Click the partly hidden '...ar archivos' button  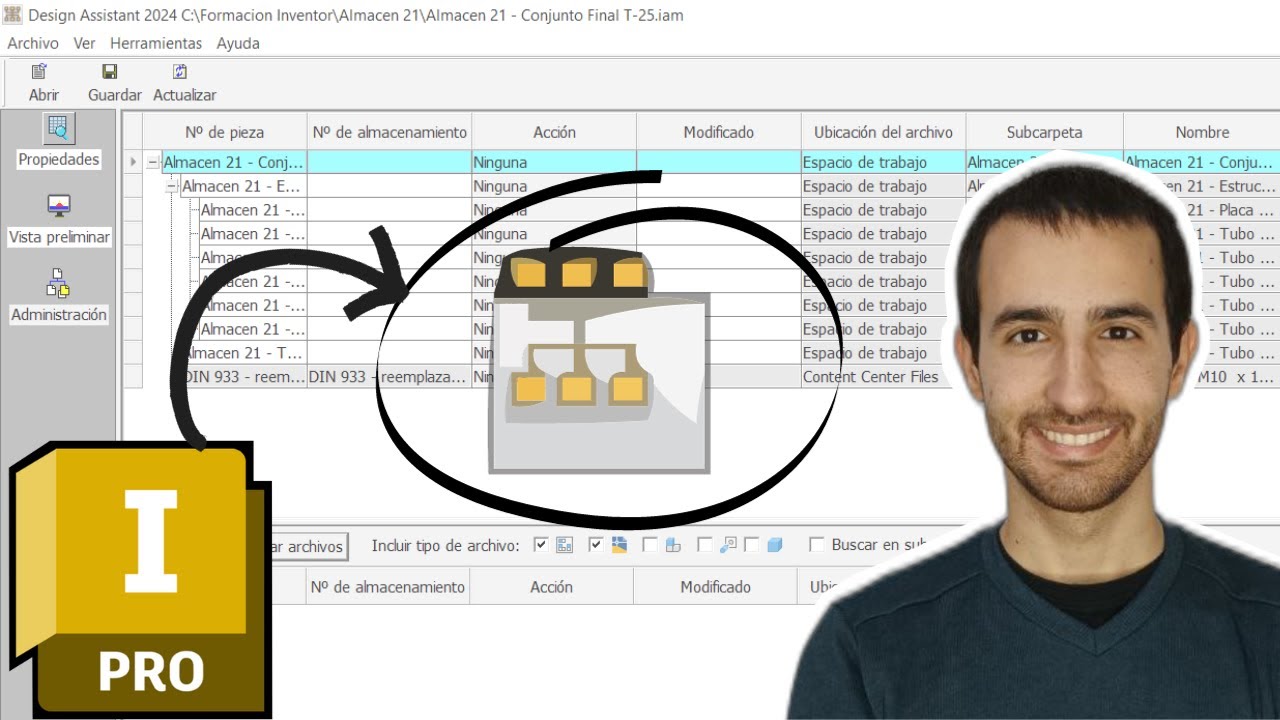click(308, 546)
